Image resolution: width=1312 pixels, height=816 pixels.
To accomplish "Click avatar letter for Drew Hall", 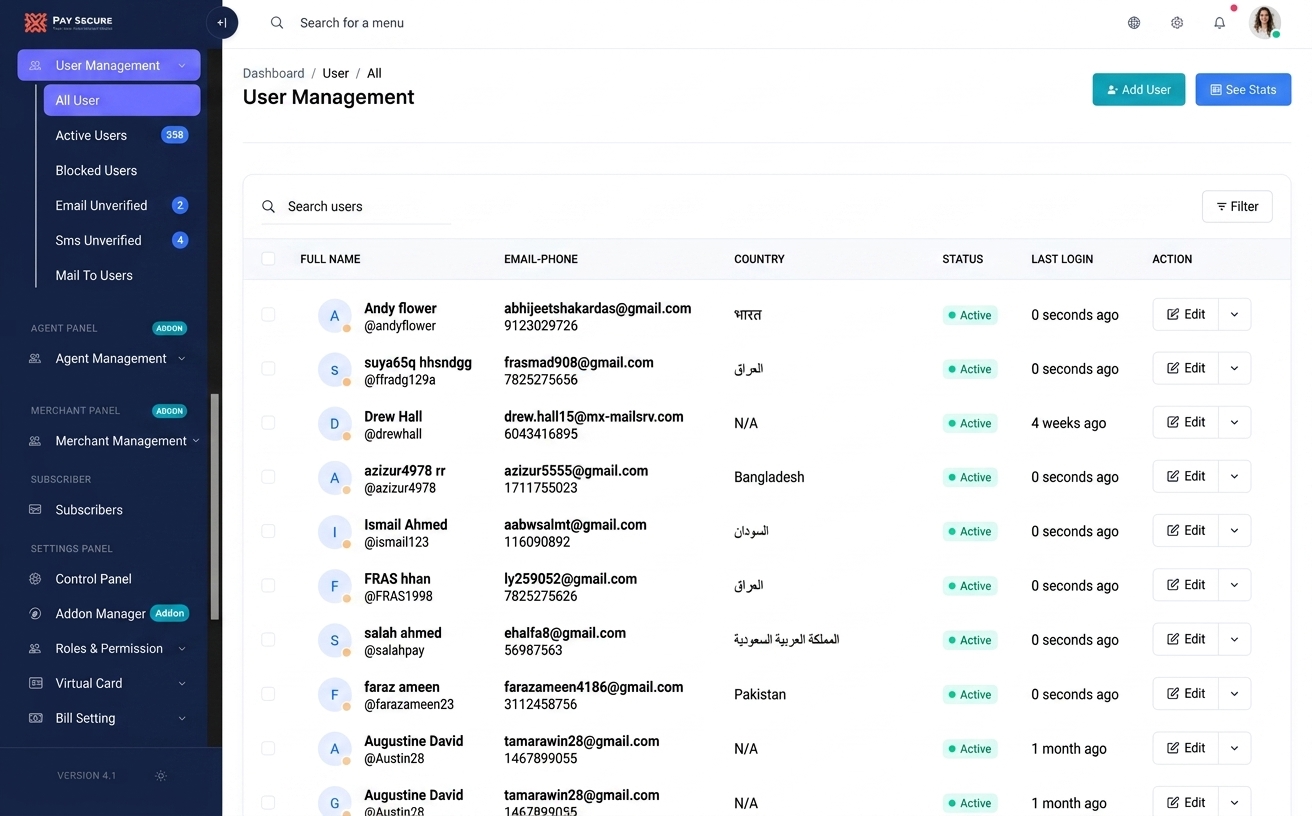I will coord(334,424).
